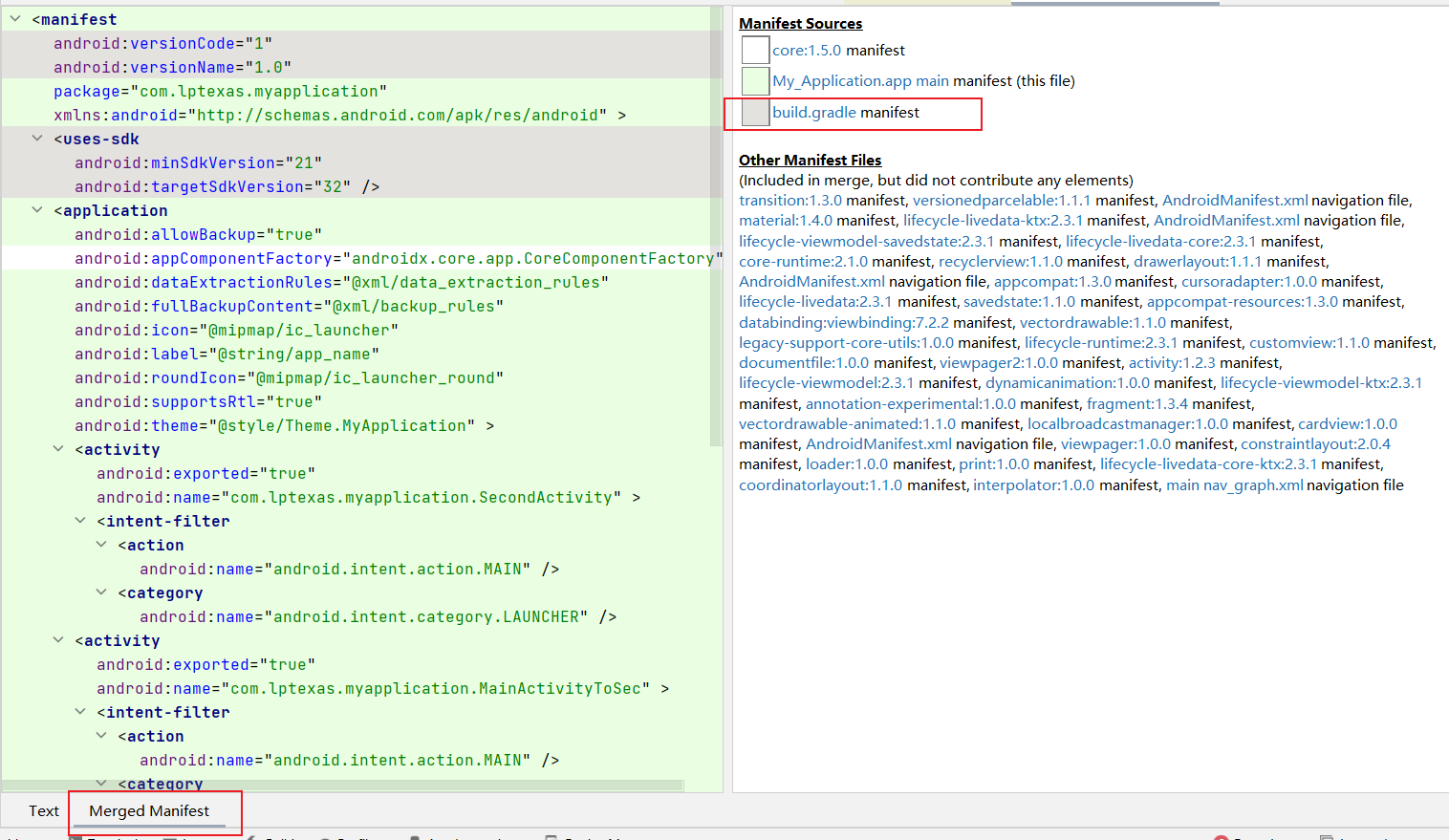This screenshot has width=1449, height=840.
Task: Open the My_Application.app main manifest link
Action: click(860, 81)
